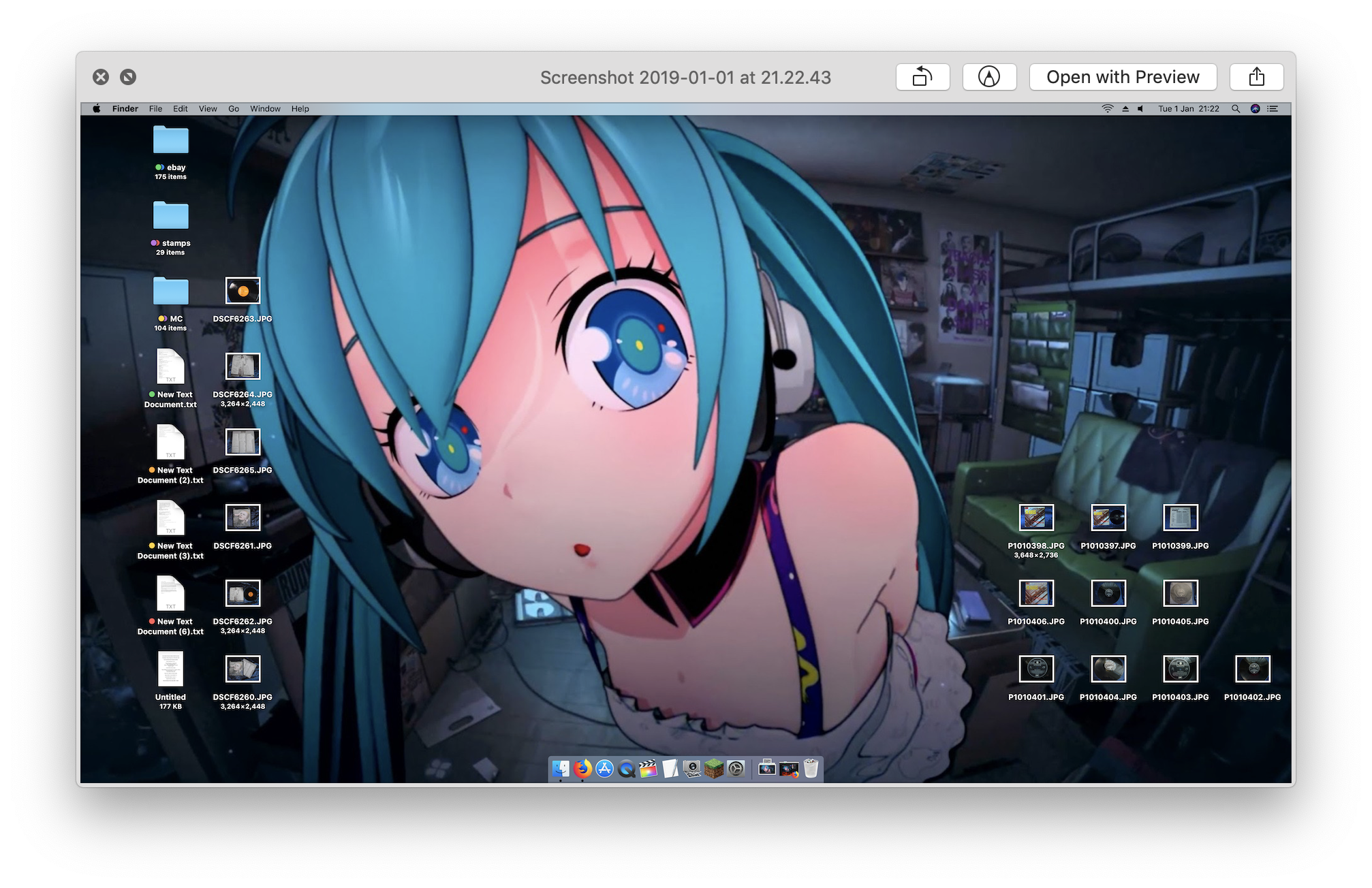Open the Markup tool button
The image size is (1372, 888).
(989, 77)
